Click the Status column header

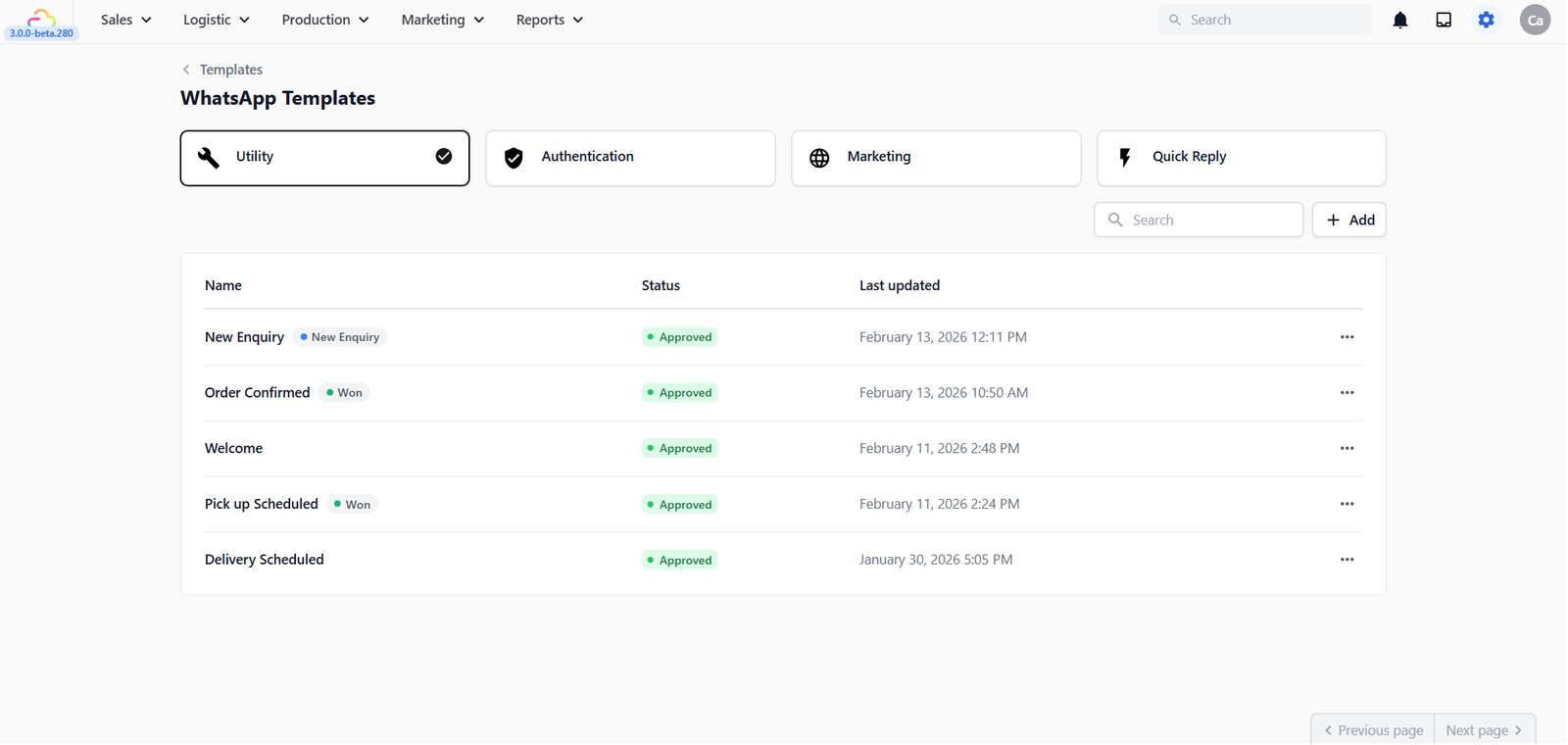[x=661, y=285]
